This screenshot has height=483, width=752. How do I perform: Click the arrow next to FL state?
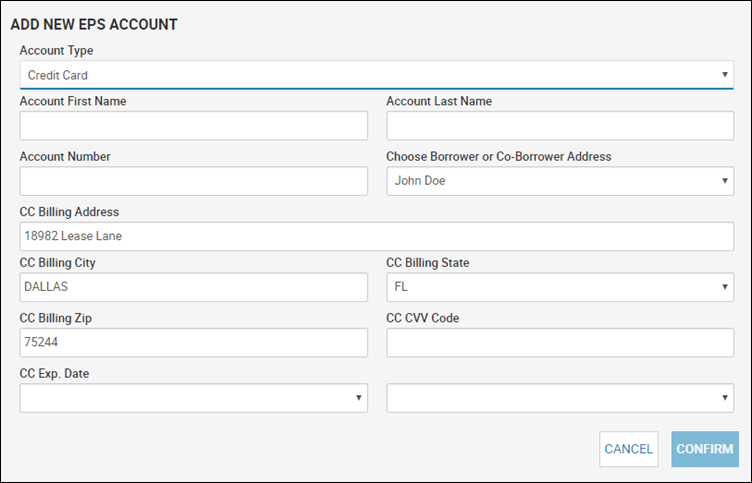click(725, 287)
